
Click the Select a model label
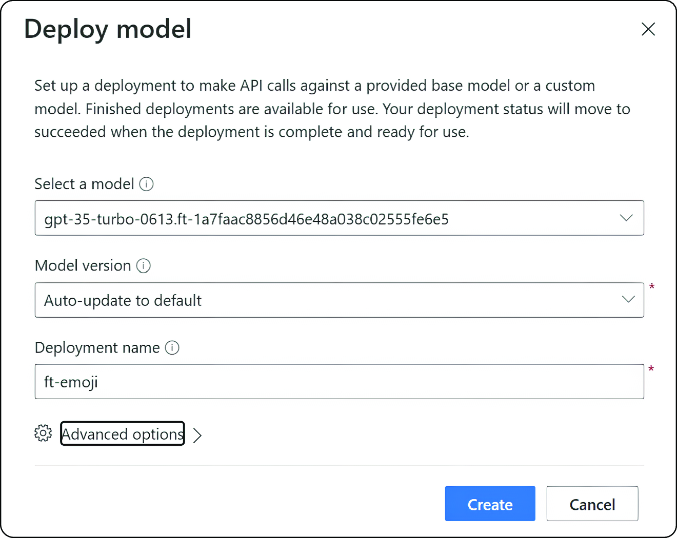coord(84,184)
